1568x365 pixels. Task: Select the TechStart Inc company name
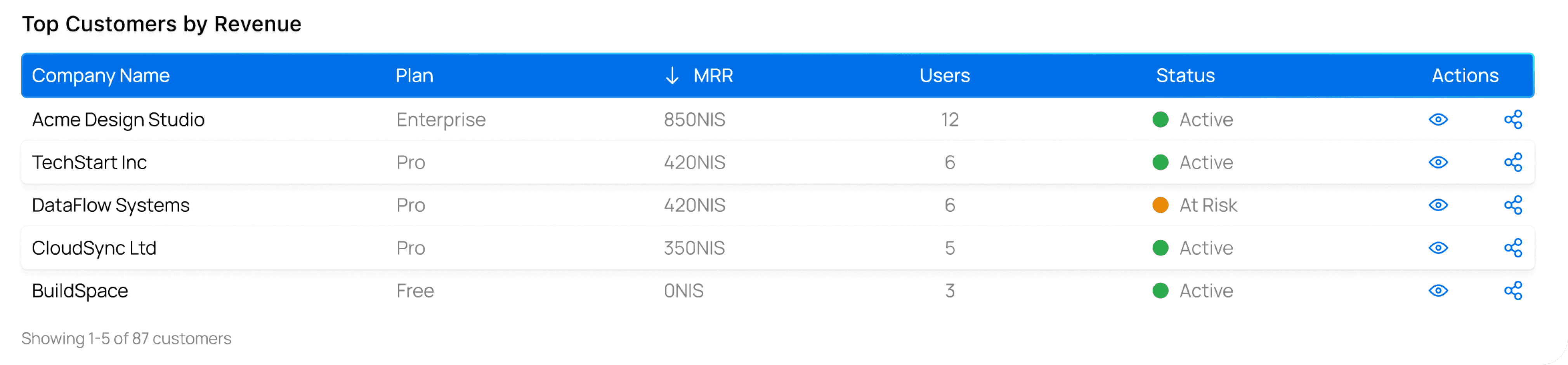(x=89, y=162)
